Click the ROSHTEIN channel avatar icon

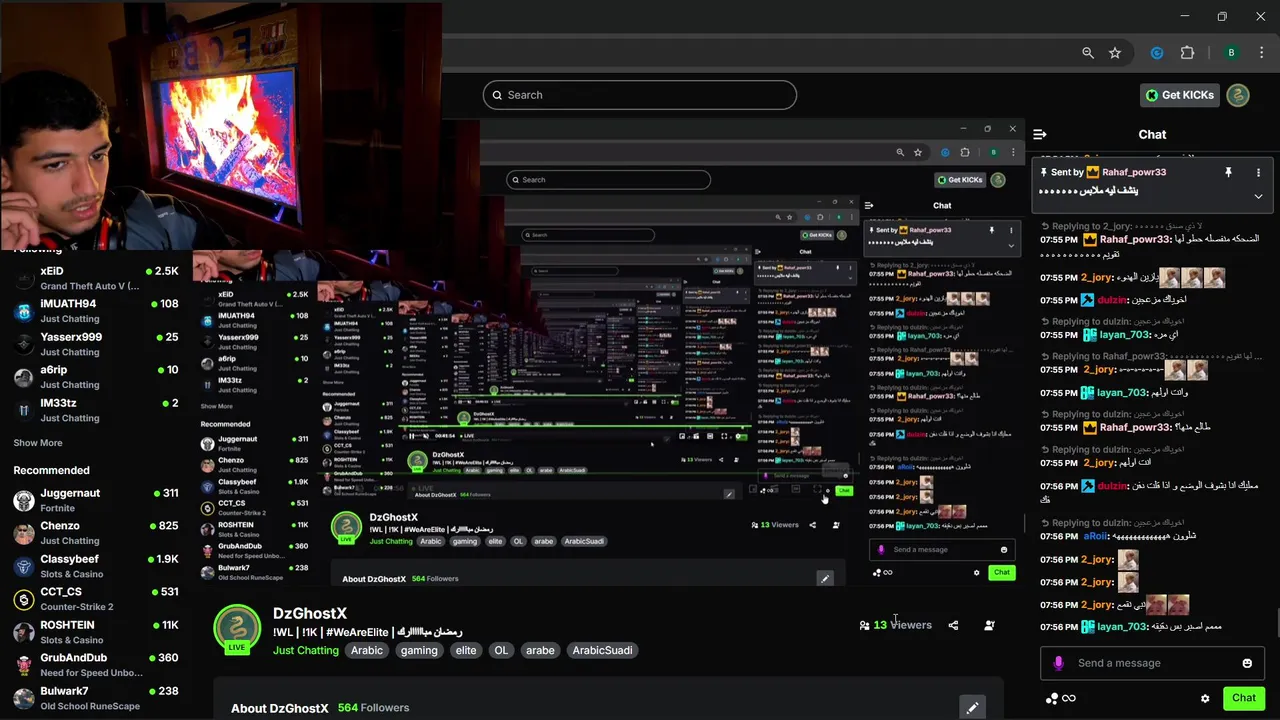[24, 632]
